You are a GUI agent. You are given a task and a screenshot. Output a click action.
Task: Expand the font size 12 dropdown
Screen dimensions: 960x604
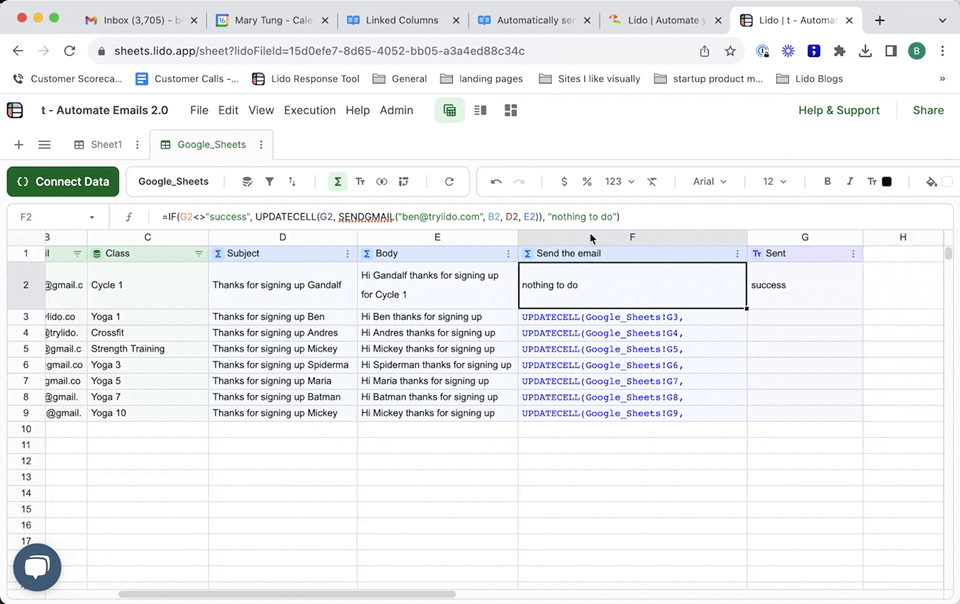(x=775, y=182)
